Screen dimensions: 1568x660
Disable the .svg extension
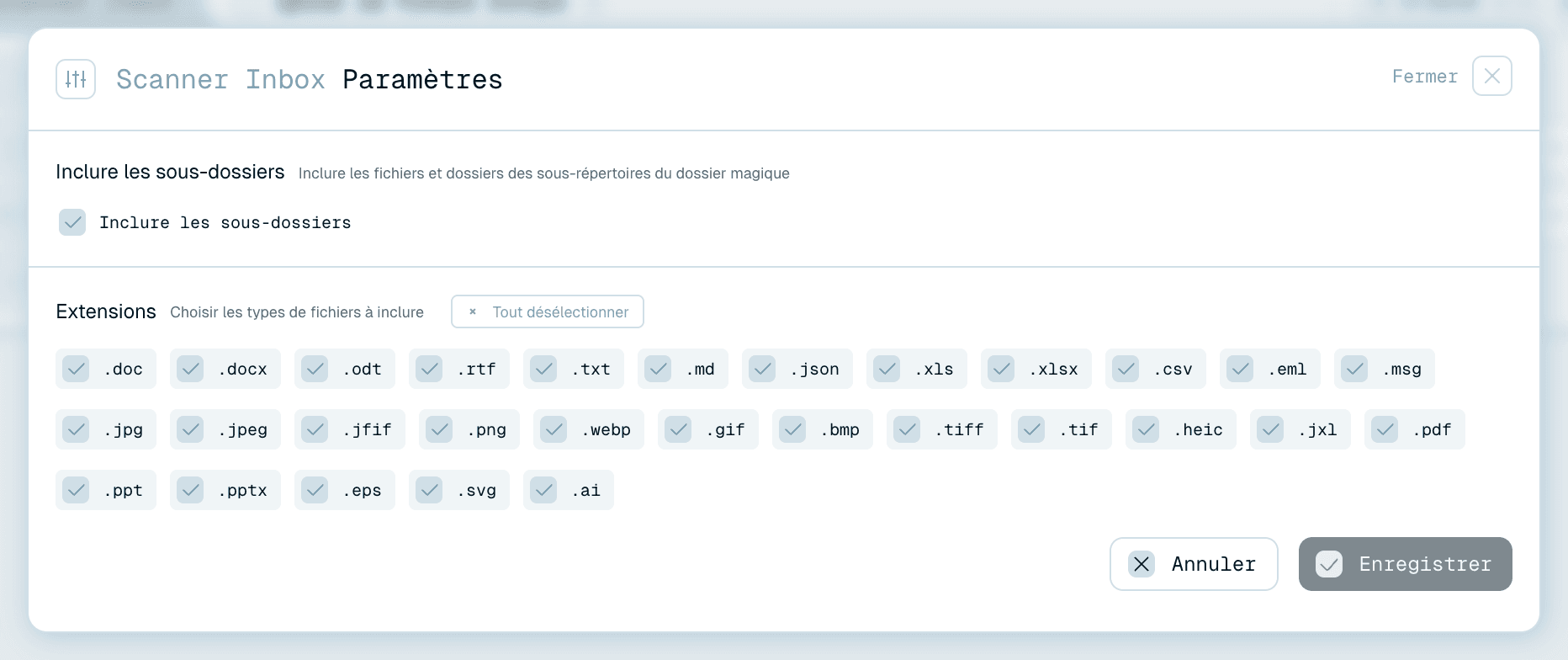point(429,490)
